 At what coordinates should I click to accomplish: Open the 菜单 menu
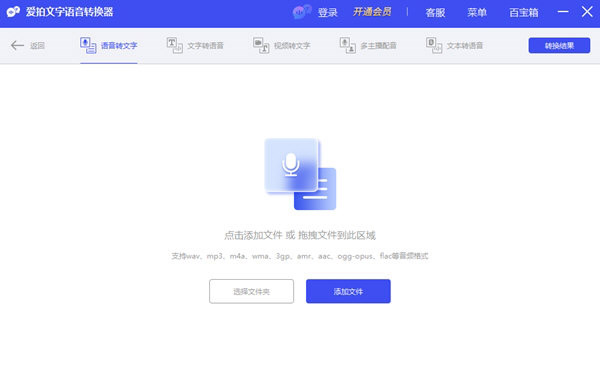click(477, 13)
